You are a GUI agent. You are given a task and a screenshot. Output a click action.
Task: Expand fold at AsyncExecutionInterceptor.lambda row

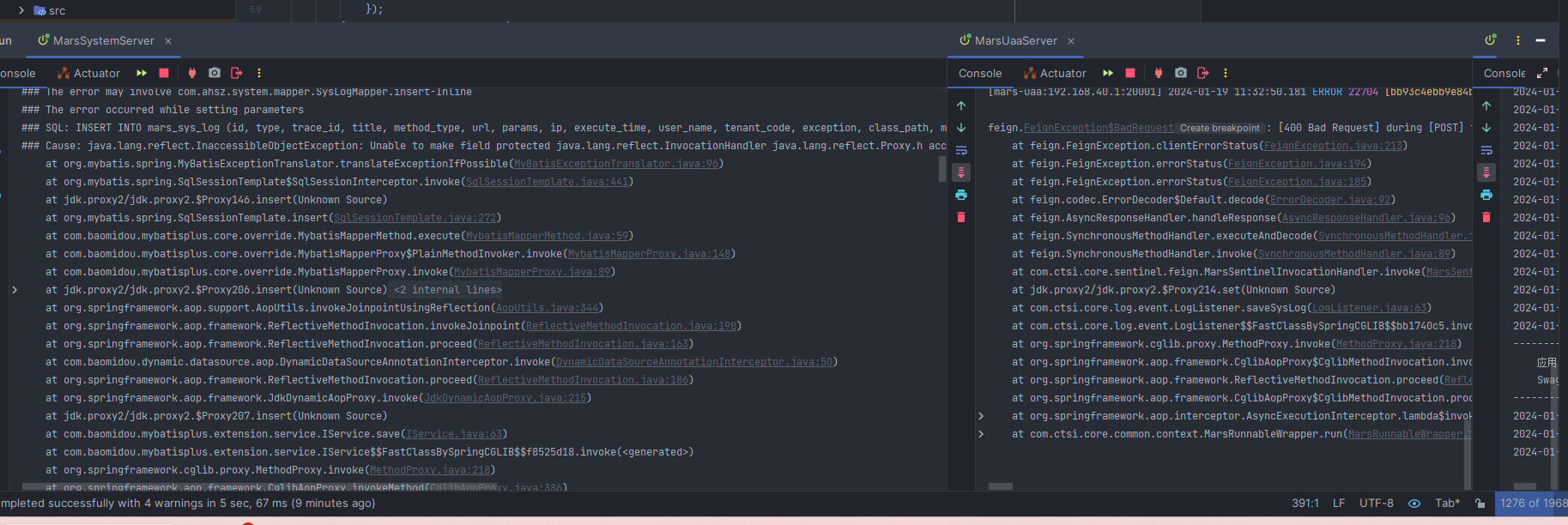(981, 416)
